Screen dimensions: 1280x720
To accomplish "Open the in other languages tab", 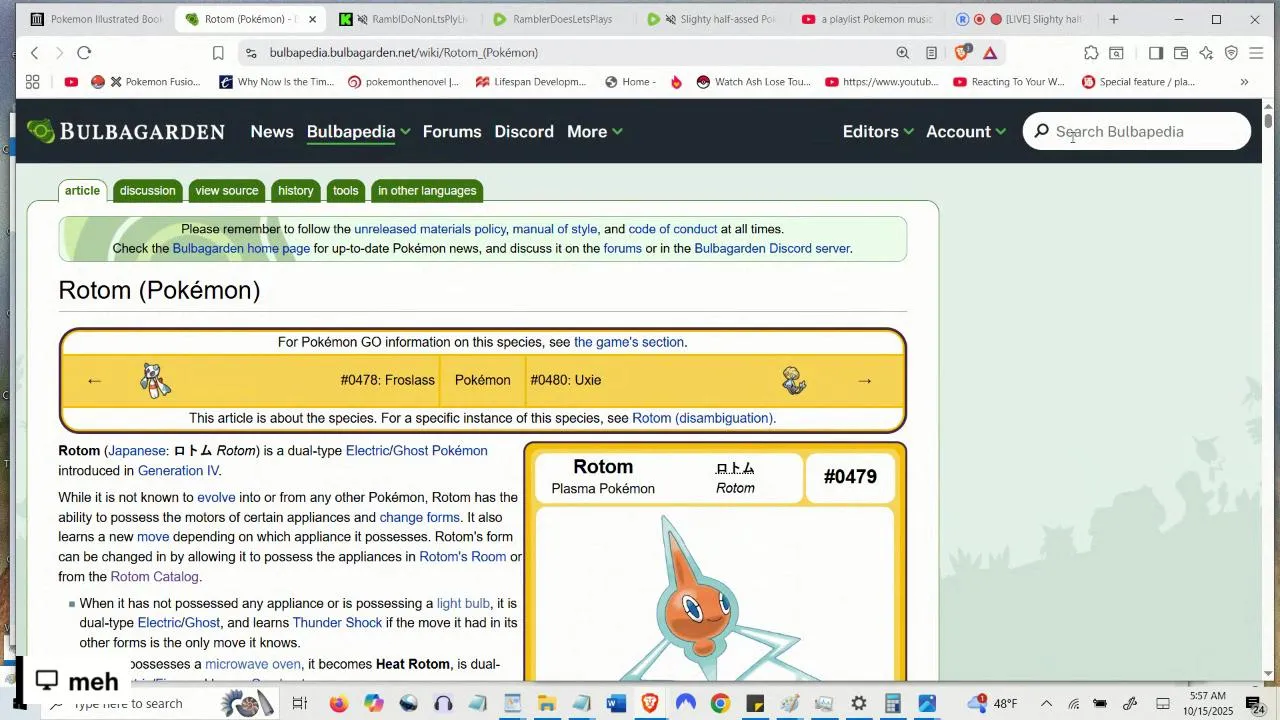I will (427, 191).
